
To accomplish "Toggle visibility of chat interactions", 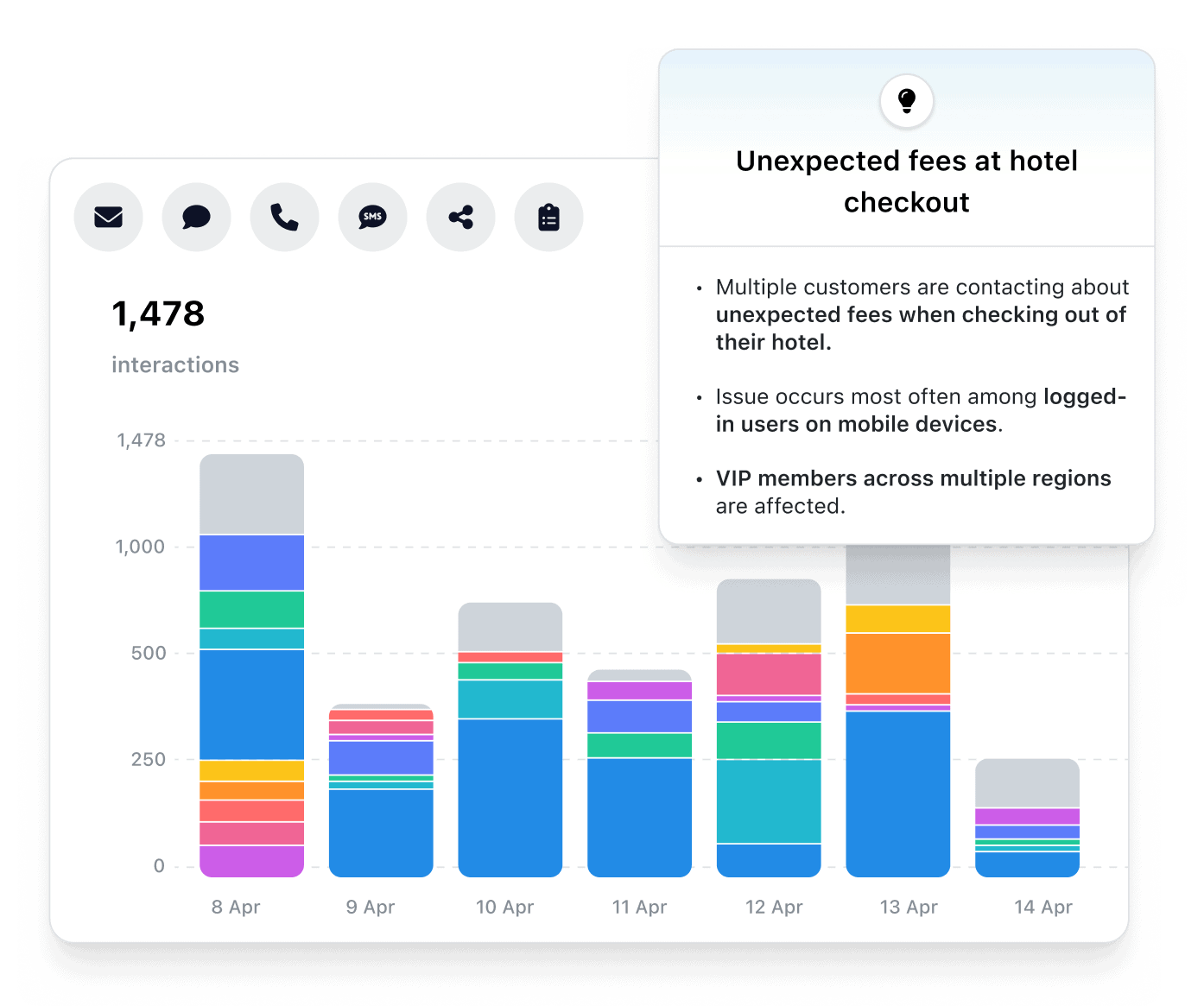I will click(196, 217).
